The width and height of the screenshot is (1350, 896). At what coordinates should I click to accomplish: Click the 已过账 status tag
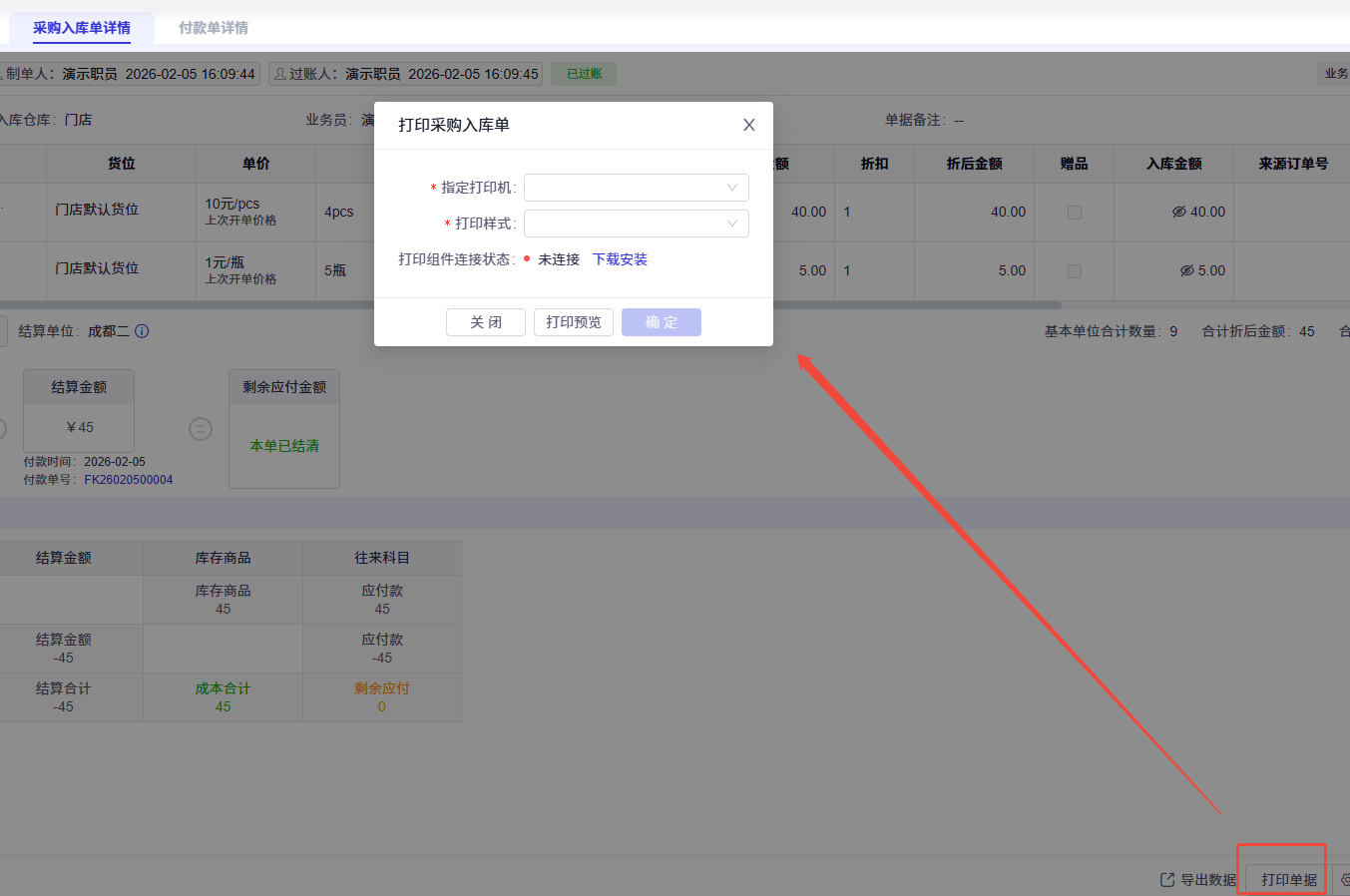585,74
